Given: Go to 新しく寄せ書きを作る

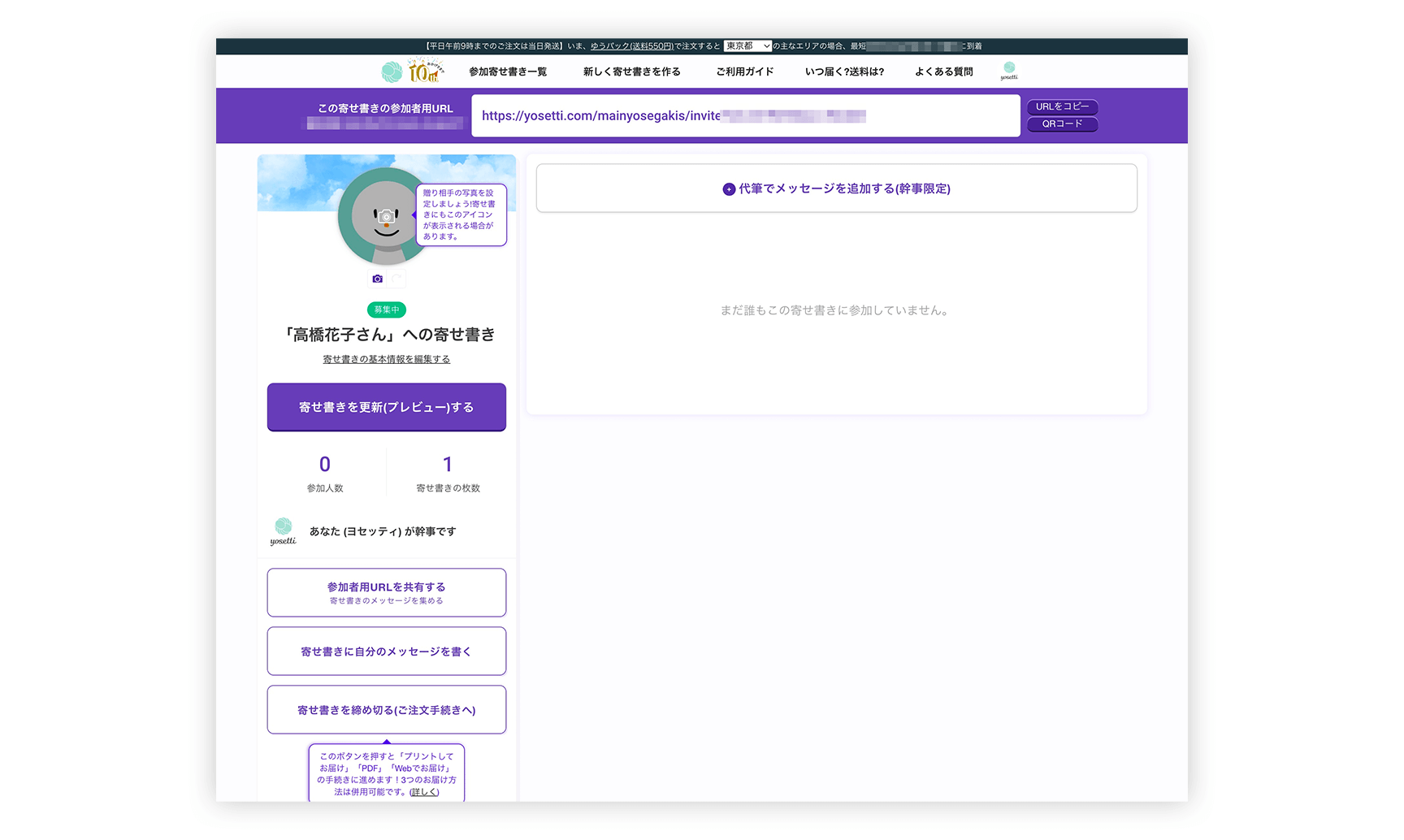Looking at the screenshot, I should pyautogui.click(x=631, y=71).
